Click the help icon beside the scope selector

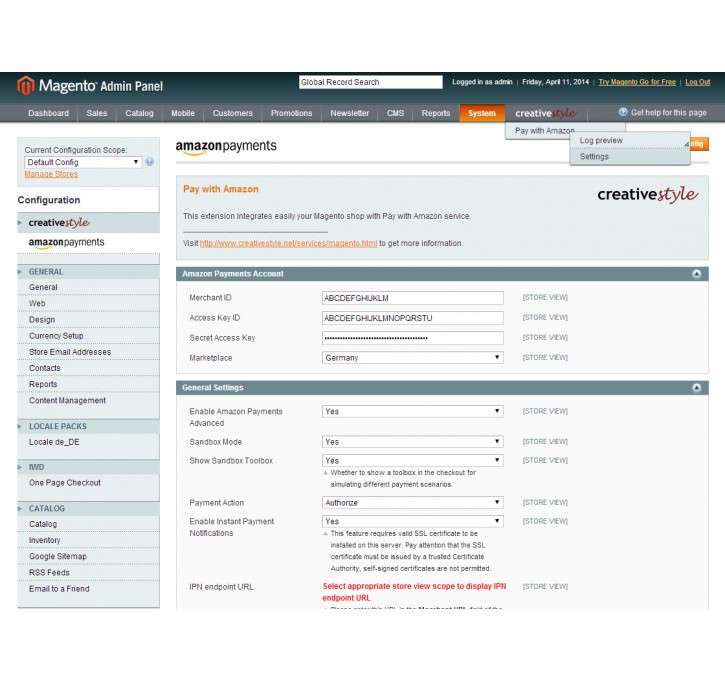coord(149,162)
